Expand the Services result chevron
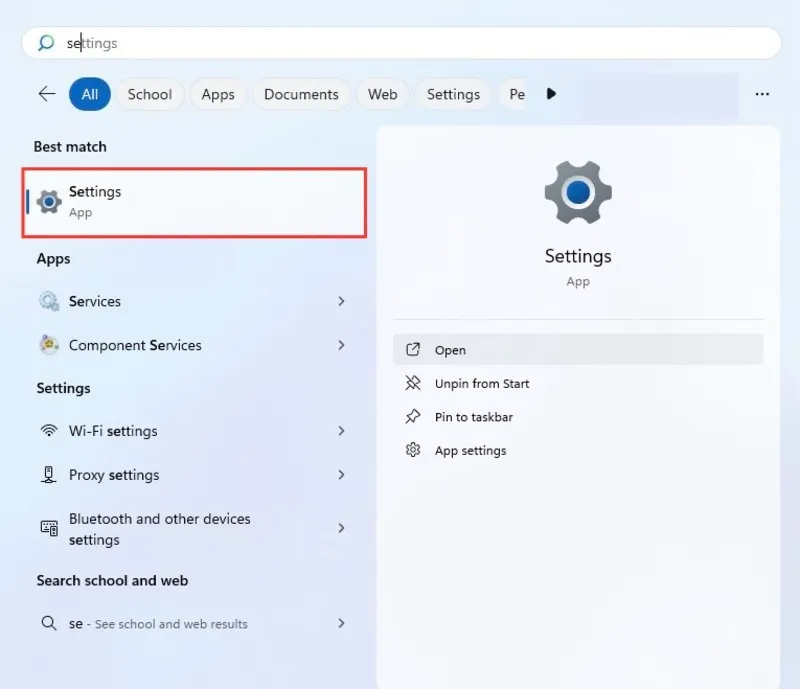800x689 pixels. coord(341,301)
